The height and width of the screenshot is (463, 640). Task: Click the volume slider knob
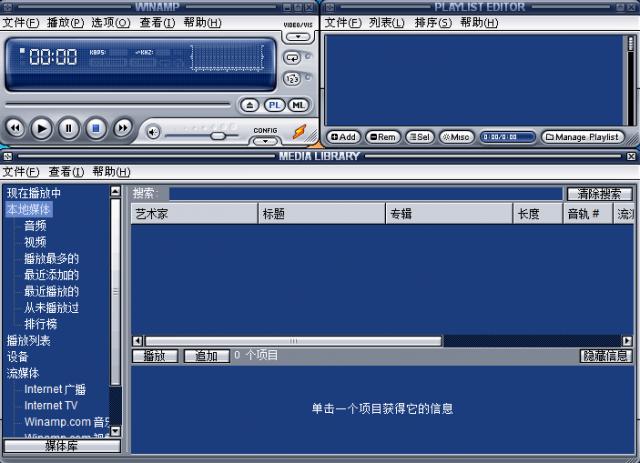218,136
